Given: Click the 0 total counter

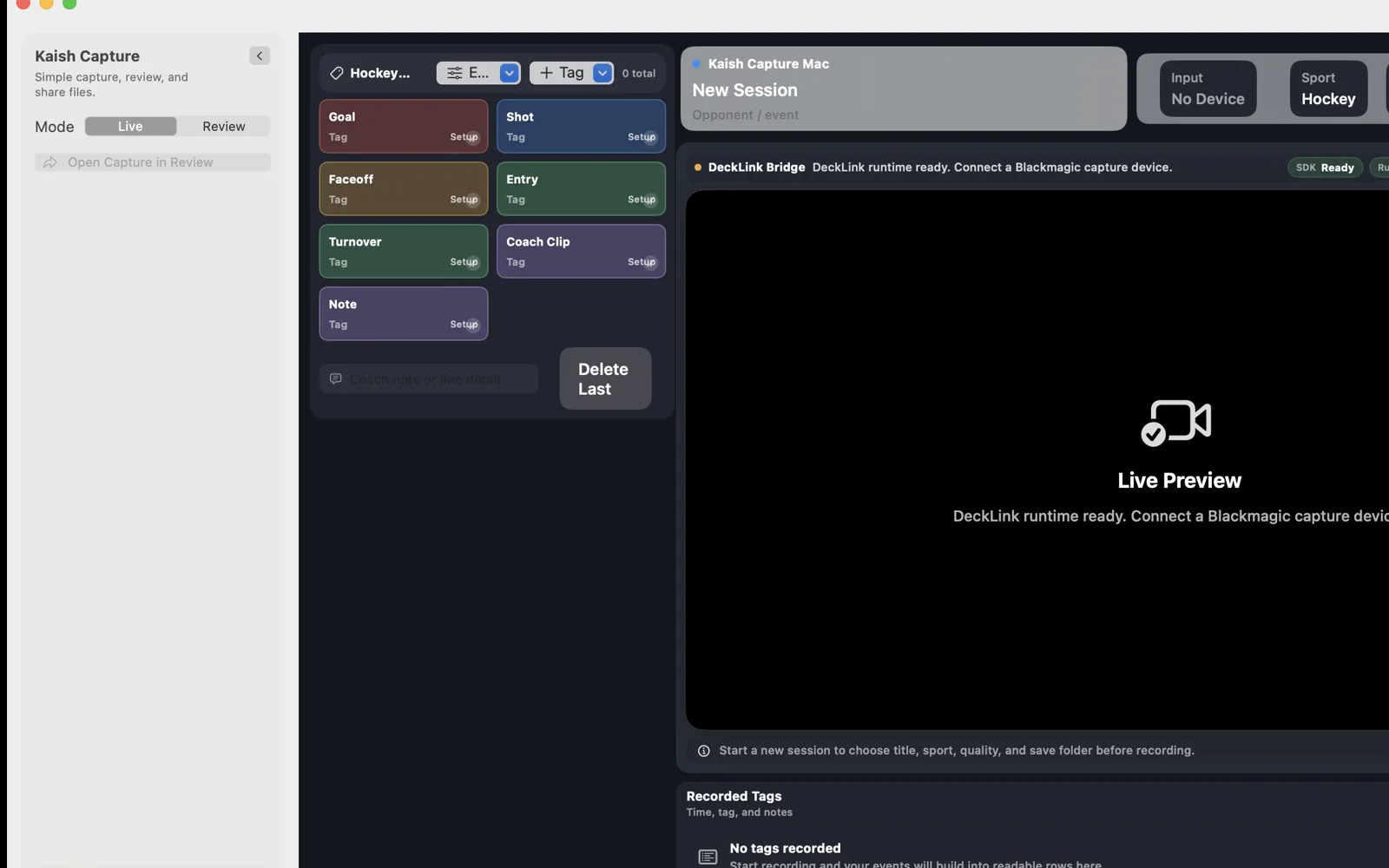Looking at the screenshot, I should (x=639, y=74).
